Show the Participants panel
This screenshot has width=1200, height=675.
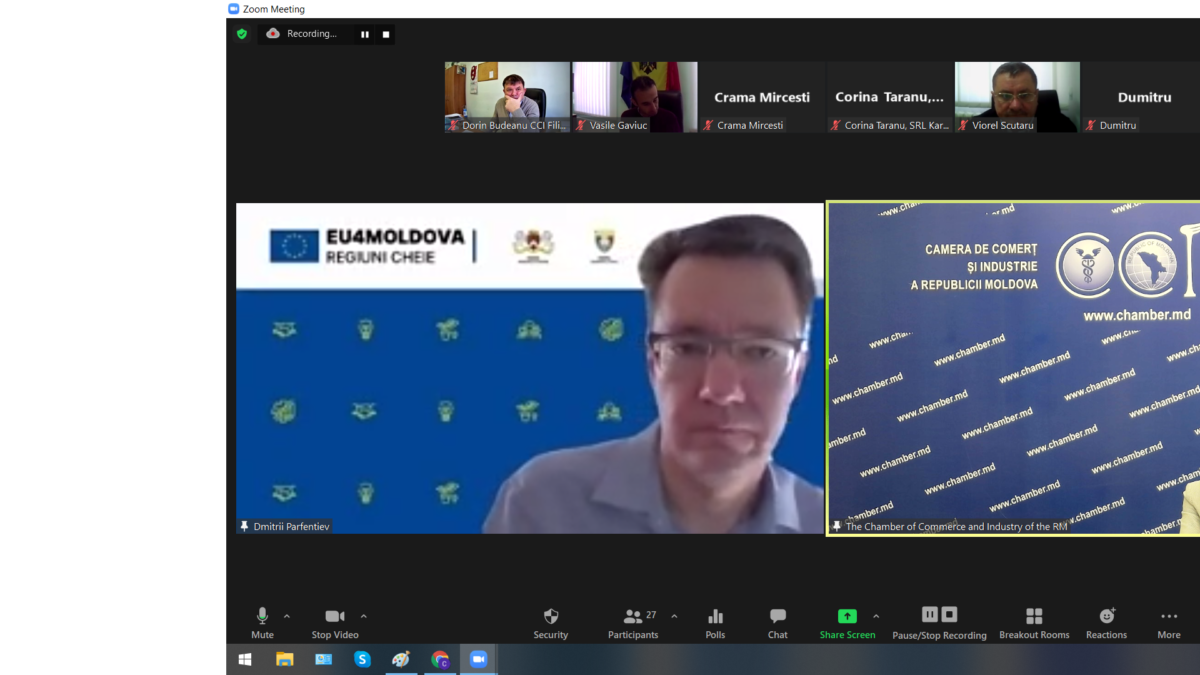633,622
